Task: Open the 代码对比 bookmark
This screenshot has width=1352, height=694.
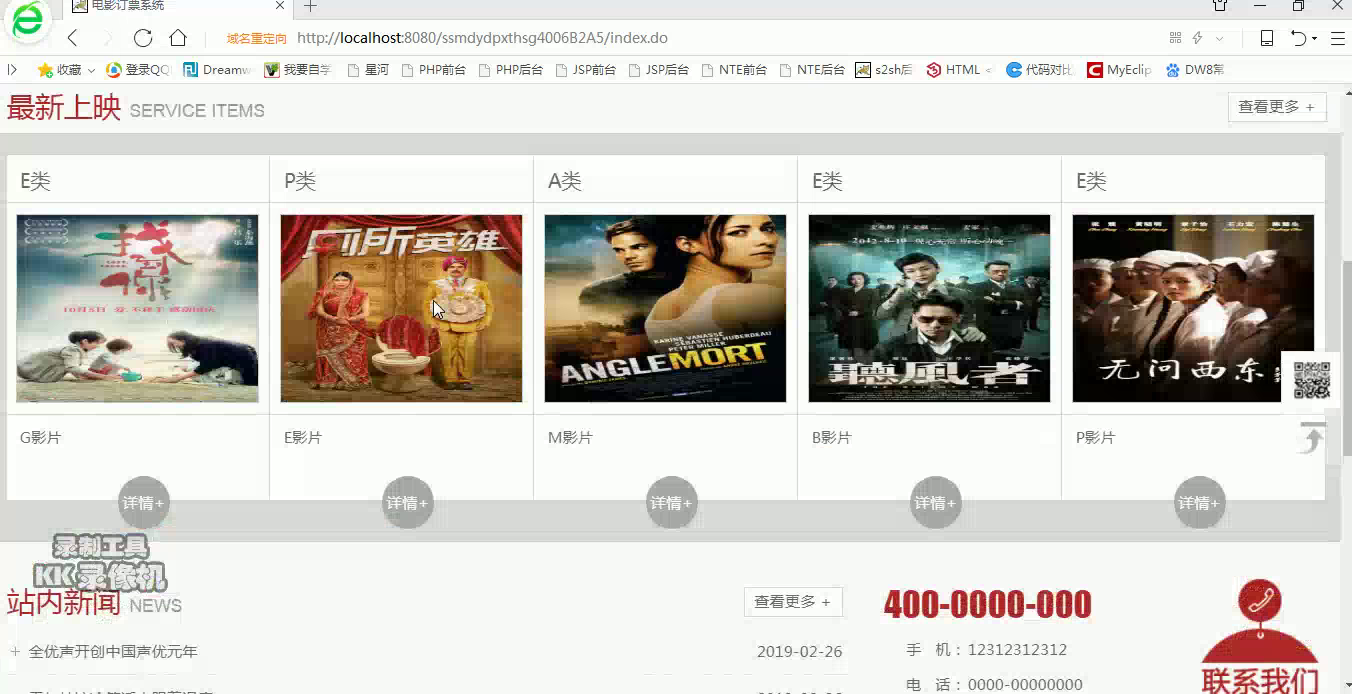Action: click(x=1040, y=70)
